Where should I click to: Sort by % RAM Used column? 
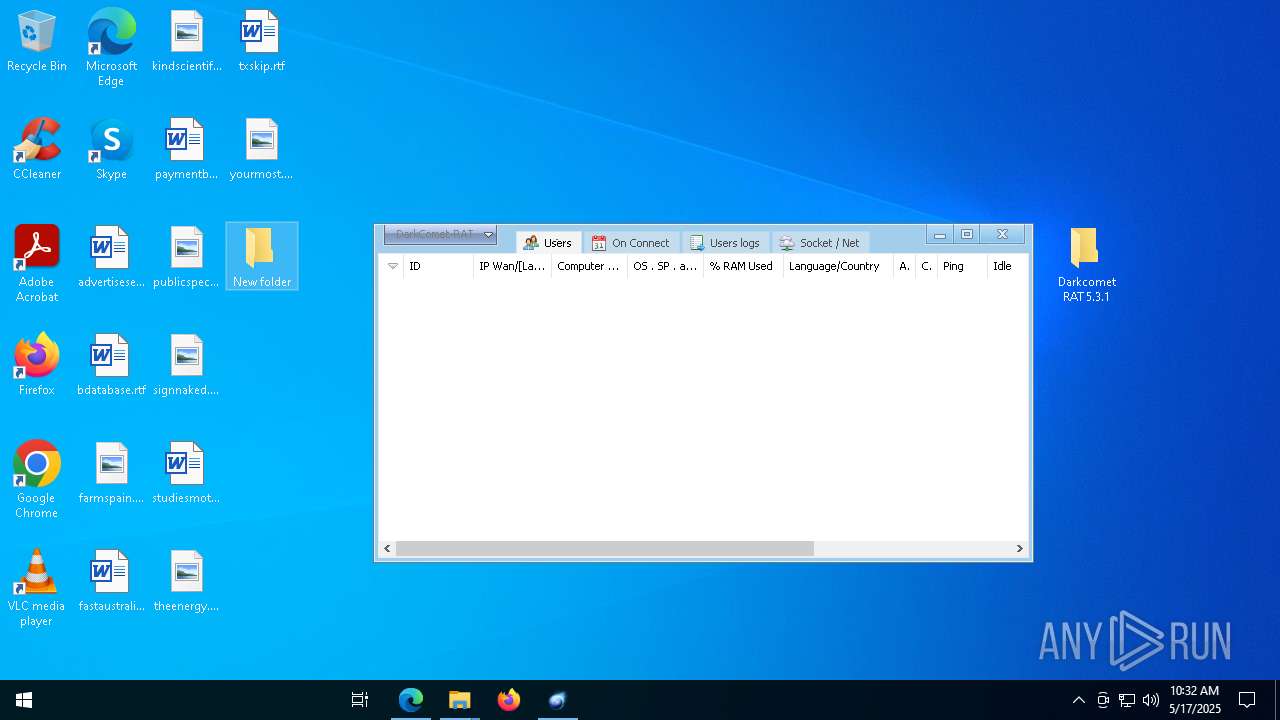[x=743, y=266]
